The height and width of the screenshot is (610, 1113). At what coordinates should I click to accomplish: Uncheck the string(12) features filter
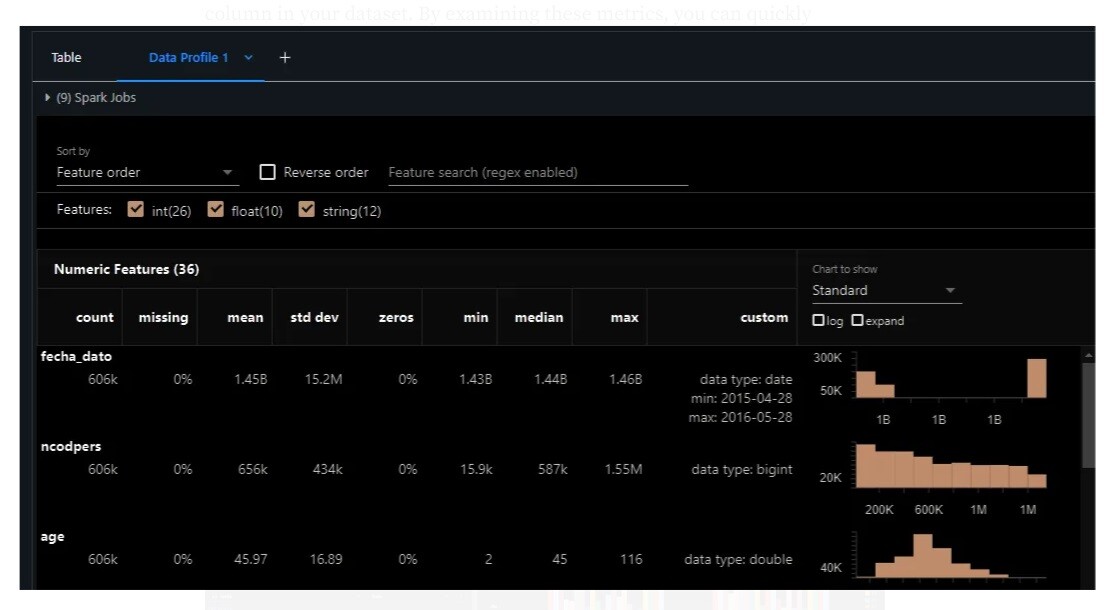coord(307,209)
